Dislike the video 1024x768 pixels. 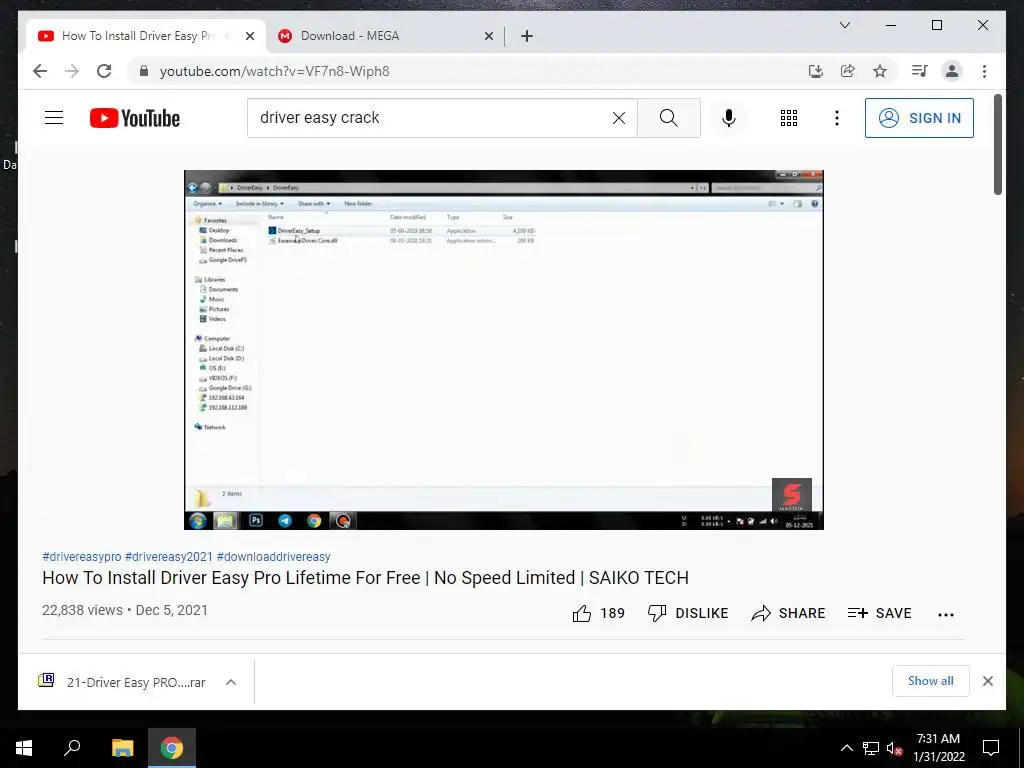tap(688, 613)
